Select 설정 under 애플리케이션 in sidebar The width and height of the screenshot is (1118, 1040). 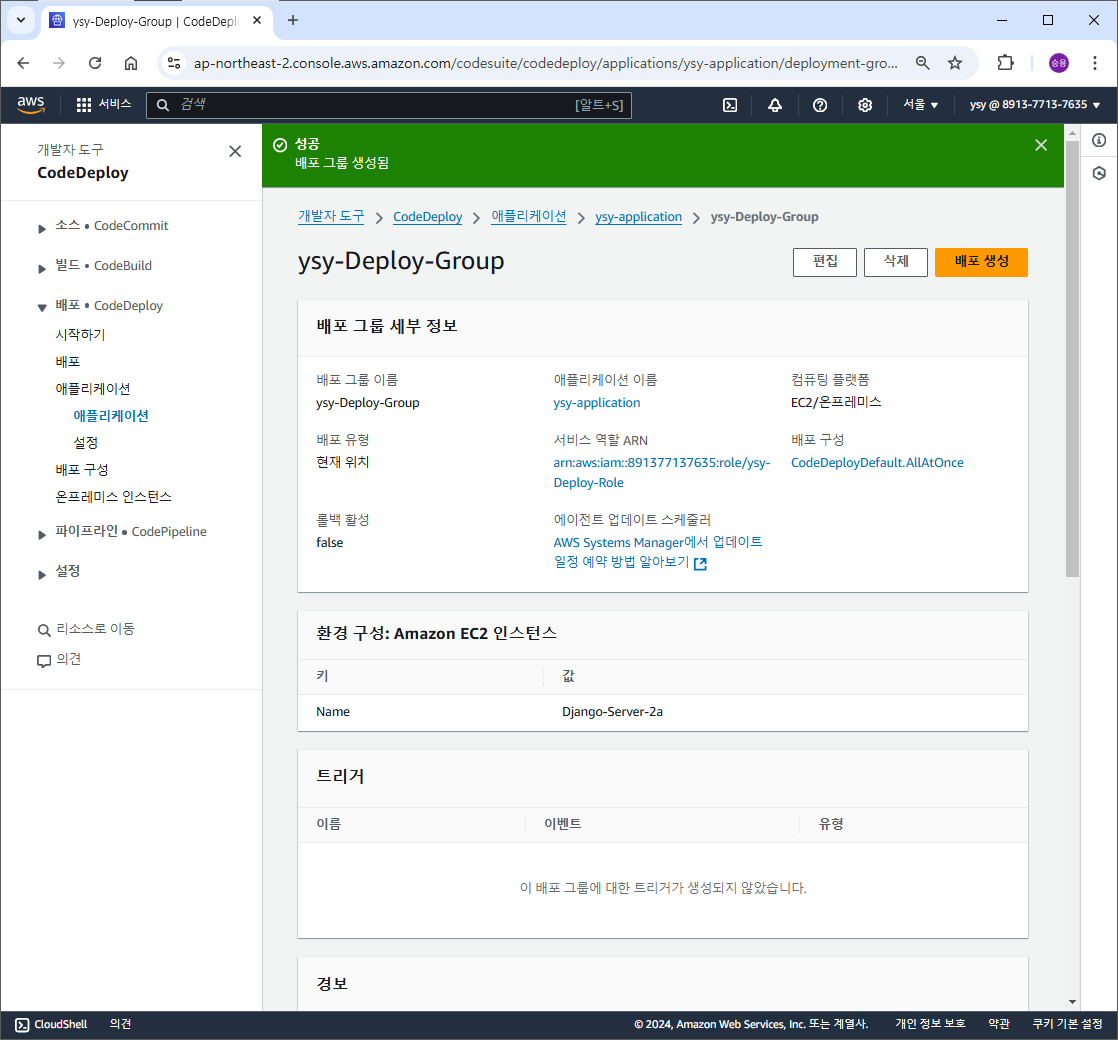coord(86,443)
